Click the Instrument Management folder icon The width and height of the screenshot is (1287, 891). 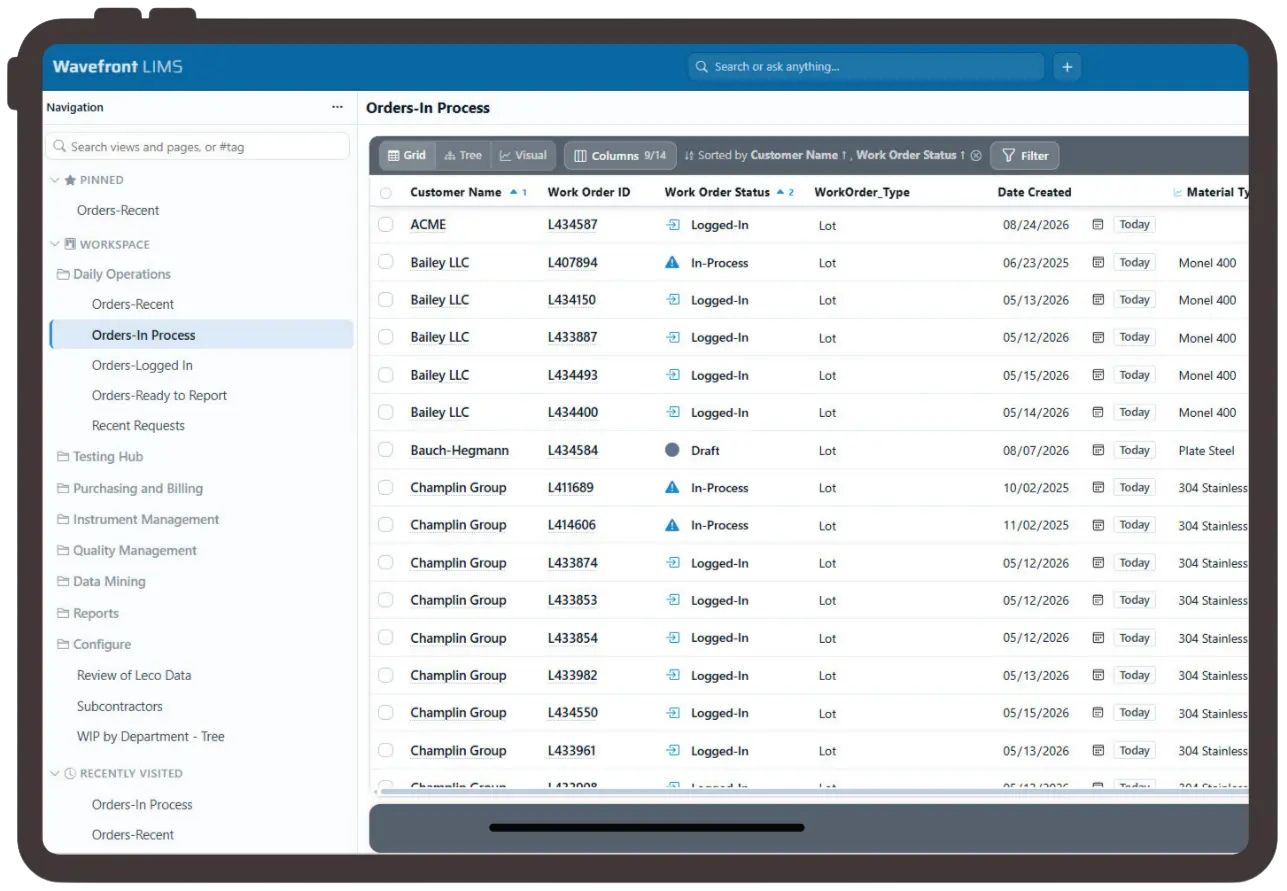[63, 520]
